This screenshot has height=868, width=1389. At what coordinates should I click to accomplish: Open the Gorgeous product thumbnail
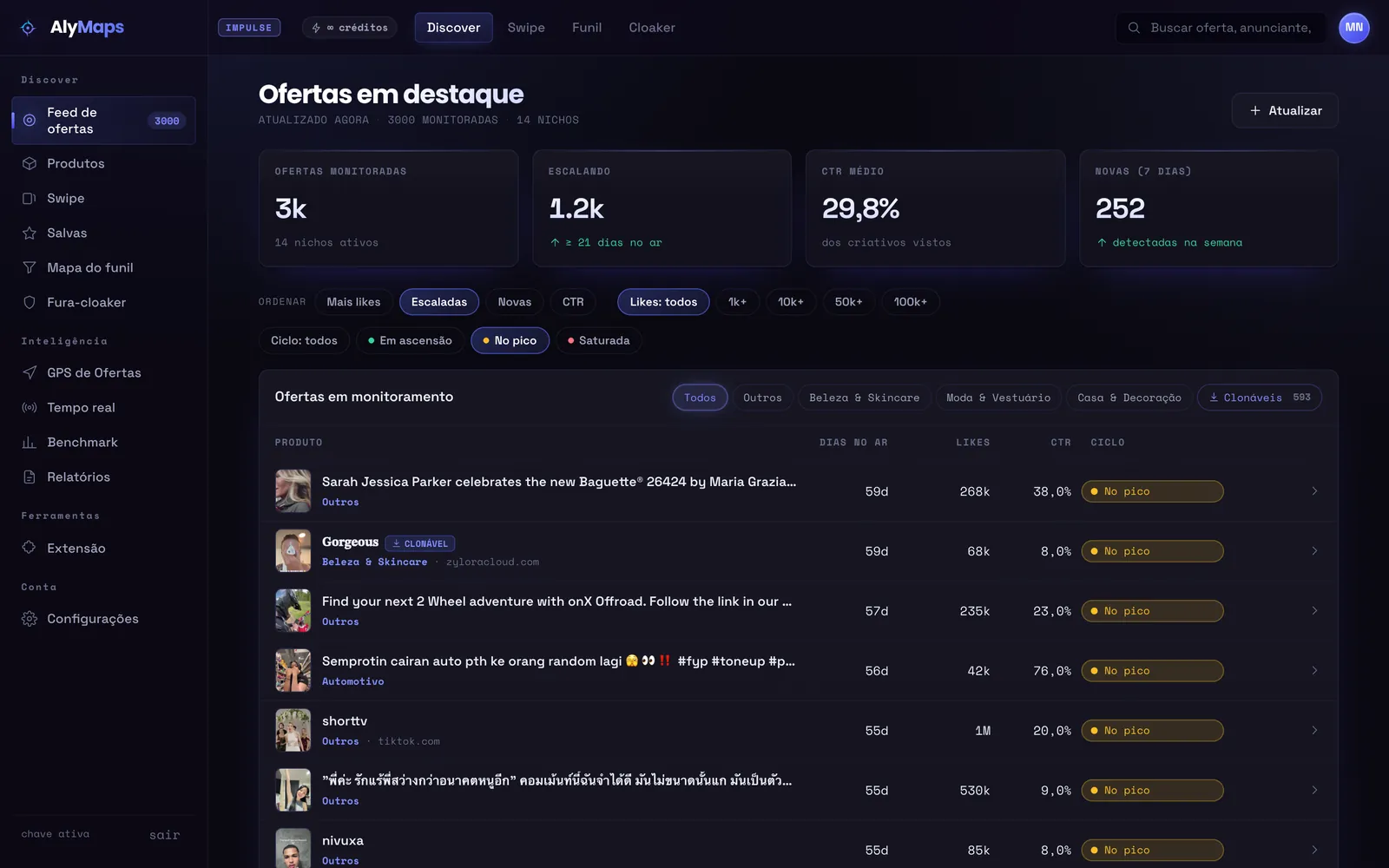(x=293, y=551)
